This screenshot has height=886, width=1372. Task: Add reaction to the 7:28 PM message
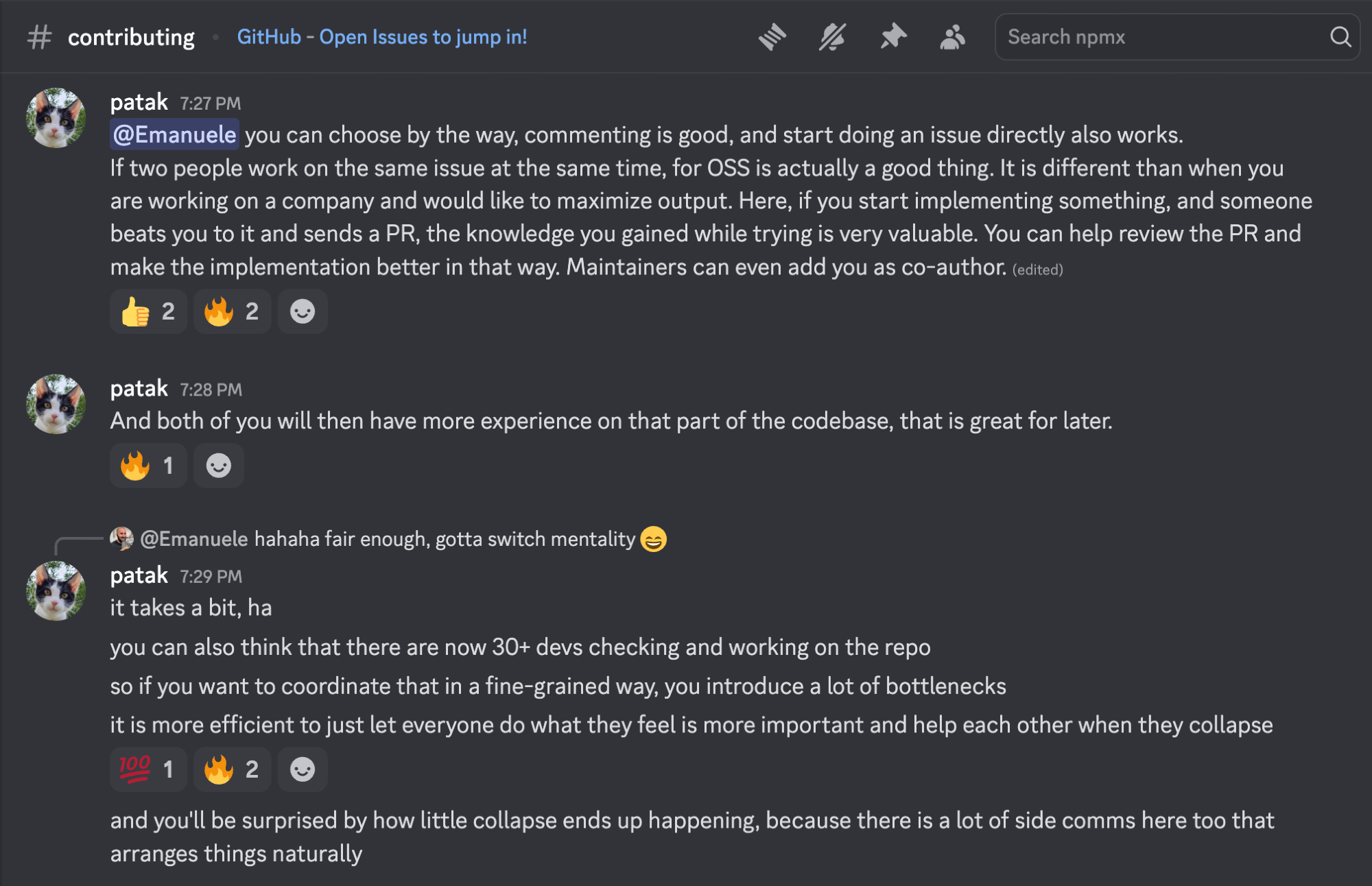pyautogui.click(x=219, y=466)
